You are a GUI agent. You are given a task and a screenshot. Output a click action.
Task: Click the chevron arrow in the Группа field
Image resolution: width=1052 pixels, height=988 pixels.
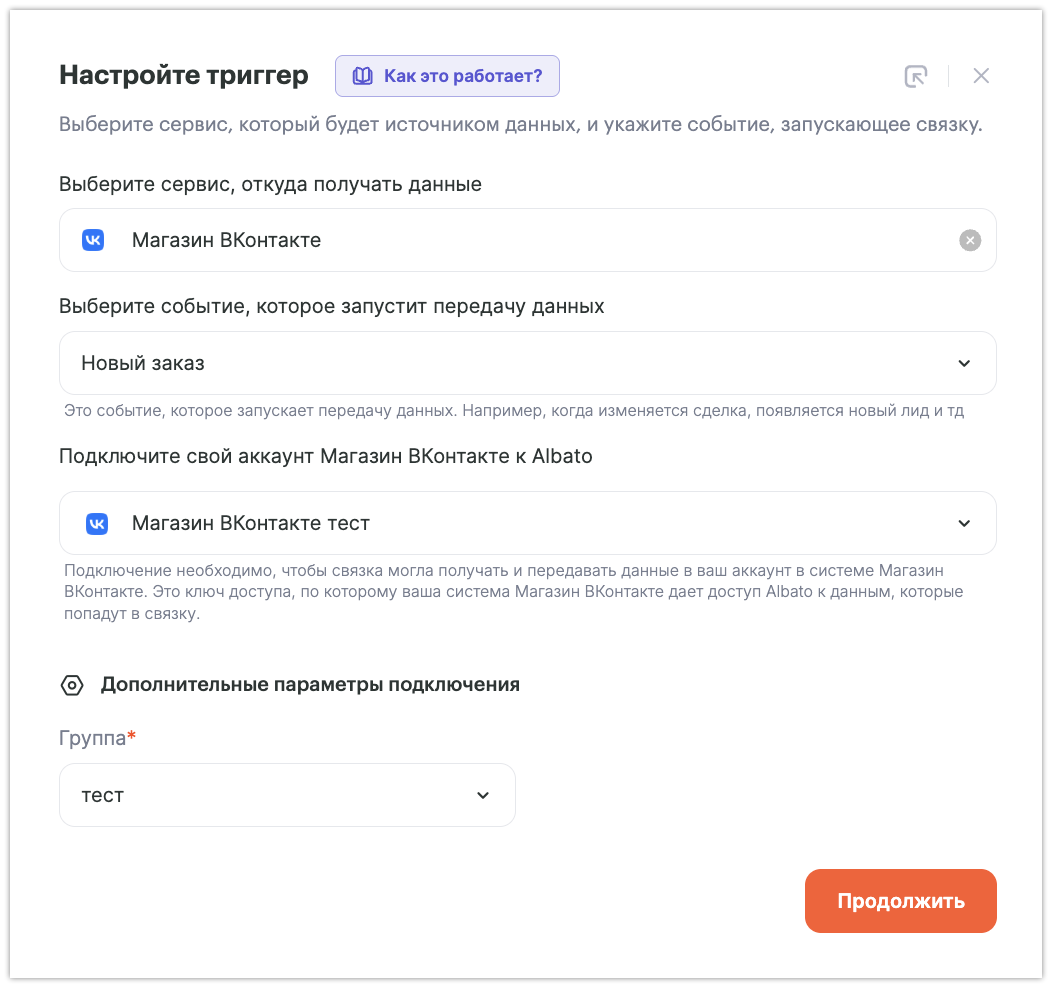point(483,795)
